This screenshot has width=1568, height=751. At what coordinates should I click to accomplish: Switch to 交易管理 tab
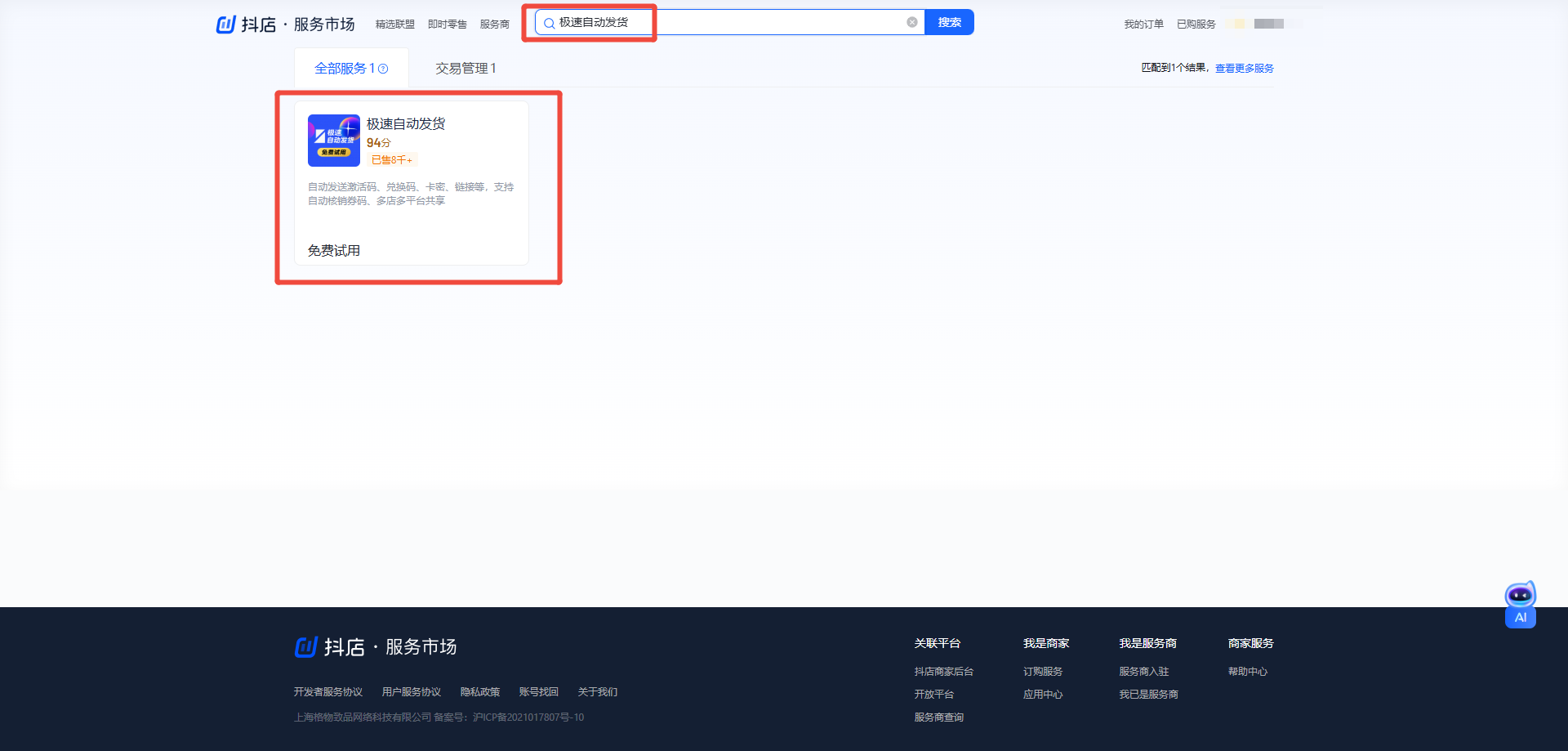465,69
